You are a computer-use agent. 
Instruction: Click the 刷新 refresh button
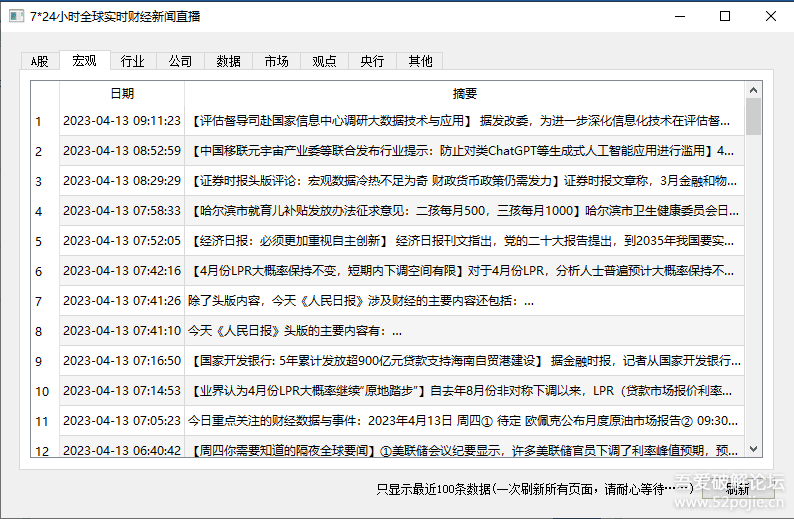(x=738, y=489)
